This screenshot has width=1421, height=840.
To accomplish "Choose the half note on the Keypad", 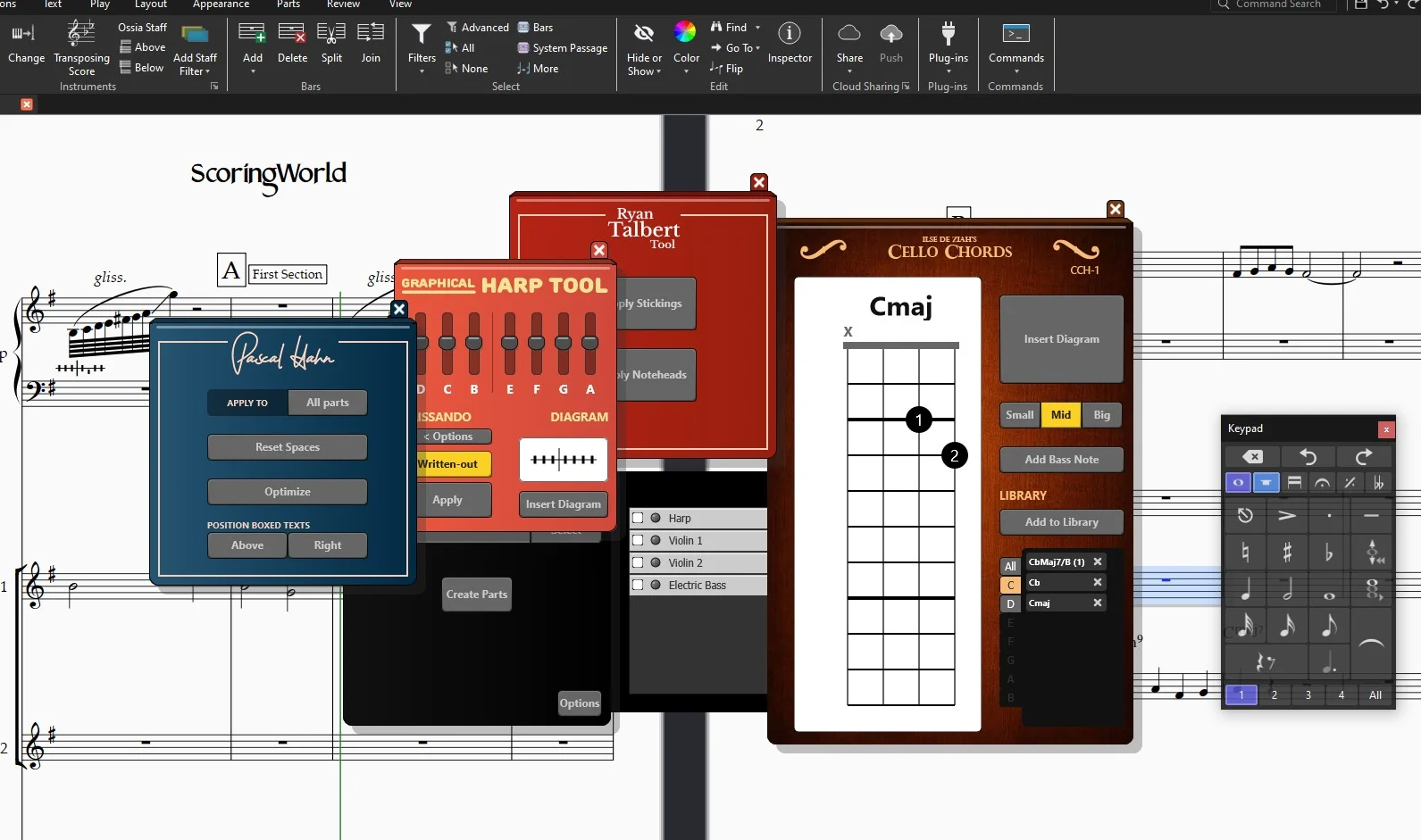I will point(1287,589).
